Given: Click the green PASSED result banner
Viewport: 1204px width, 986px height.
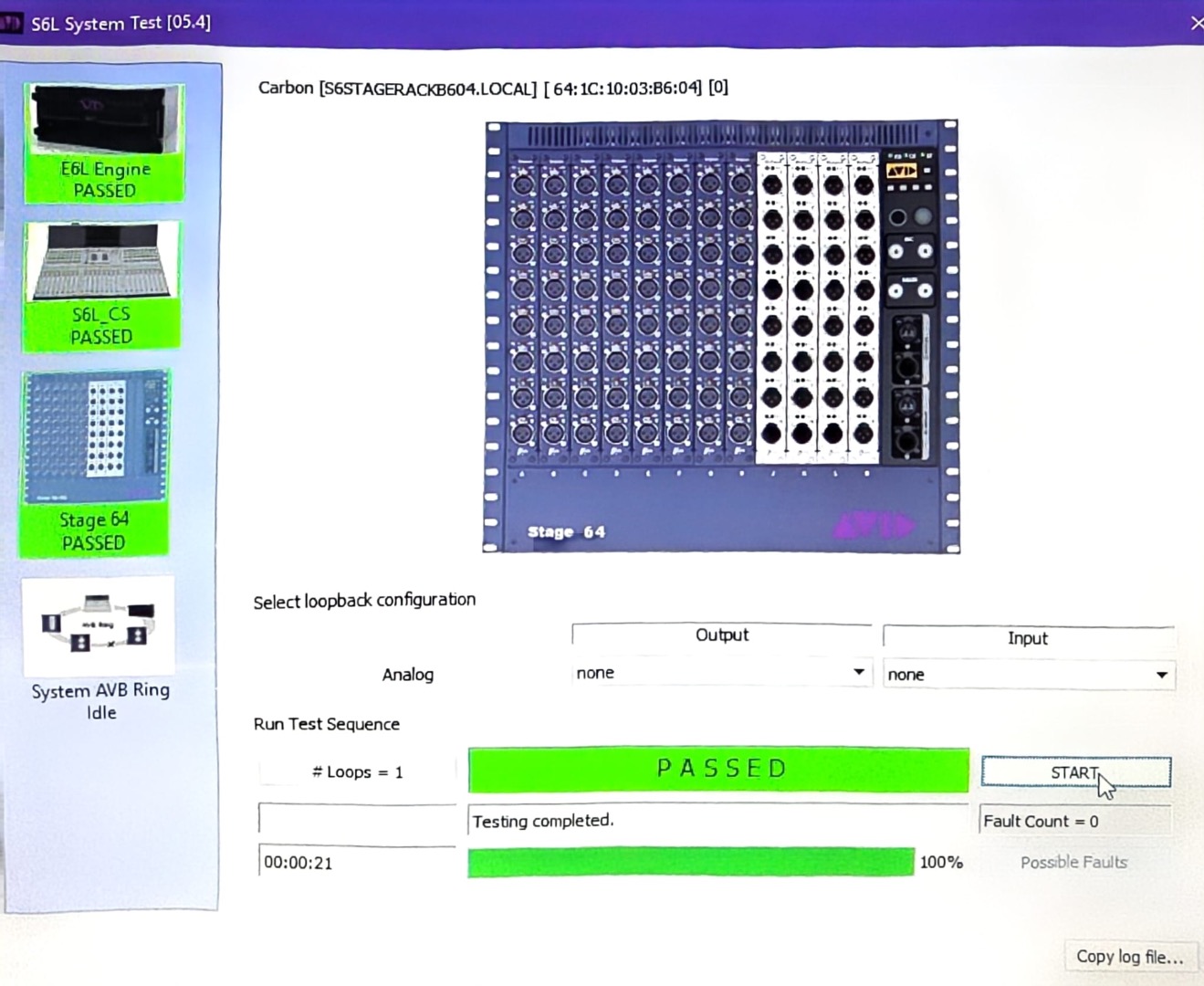Looking at the screenshot, I should [x=718, y=770].
